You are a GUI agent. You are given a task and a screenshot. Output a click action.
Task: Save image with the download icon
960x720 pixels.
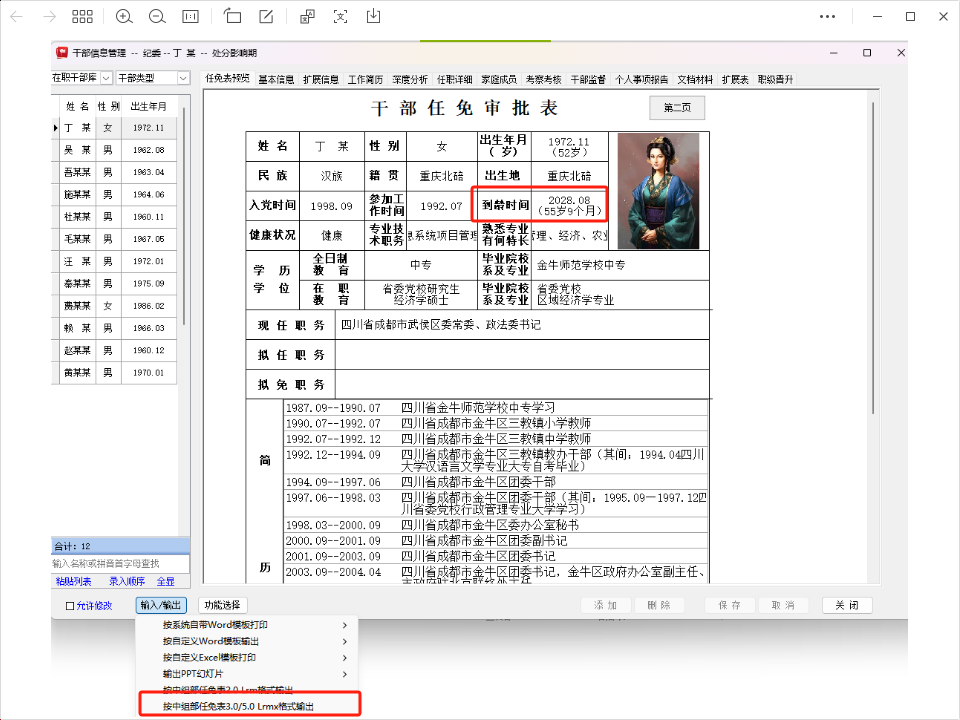point(373,17)
